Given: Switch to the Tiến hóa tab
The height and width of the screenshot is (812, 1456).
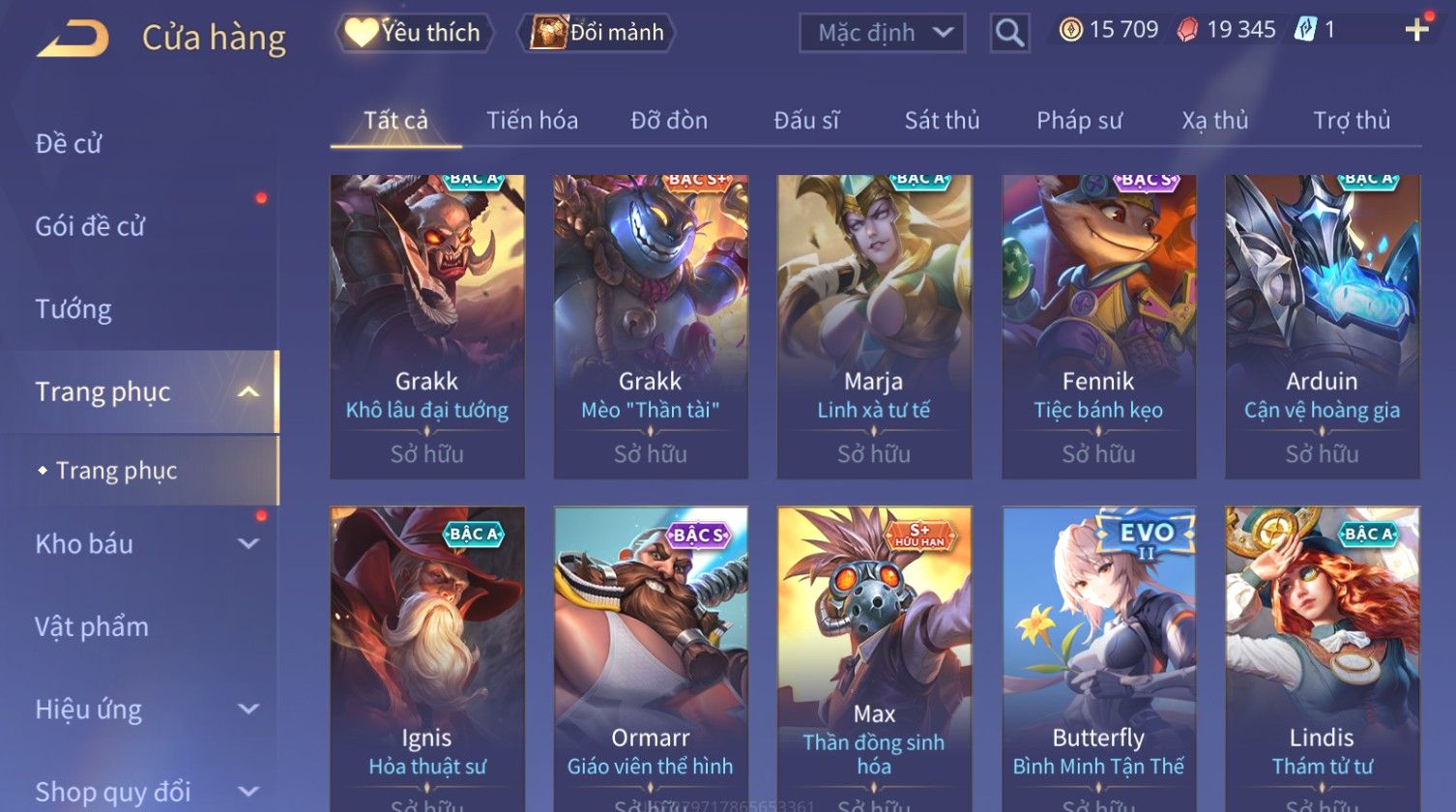Looking at the screenshot, I should 532,121.
